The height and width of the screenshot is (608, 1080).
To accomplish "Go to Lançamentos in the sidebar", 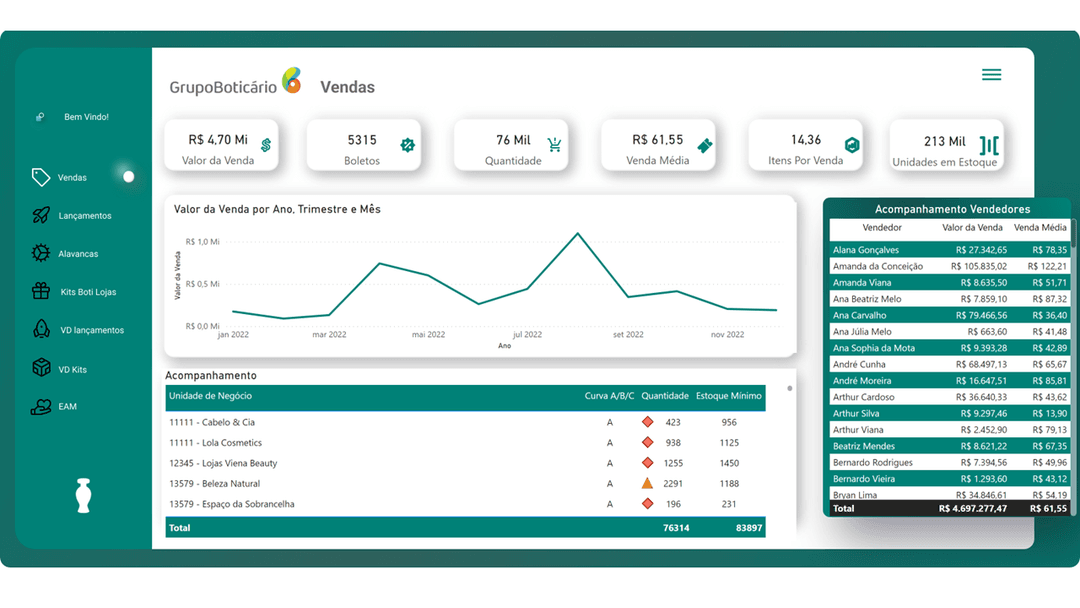I will point(85,216).
